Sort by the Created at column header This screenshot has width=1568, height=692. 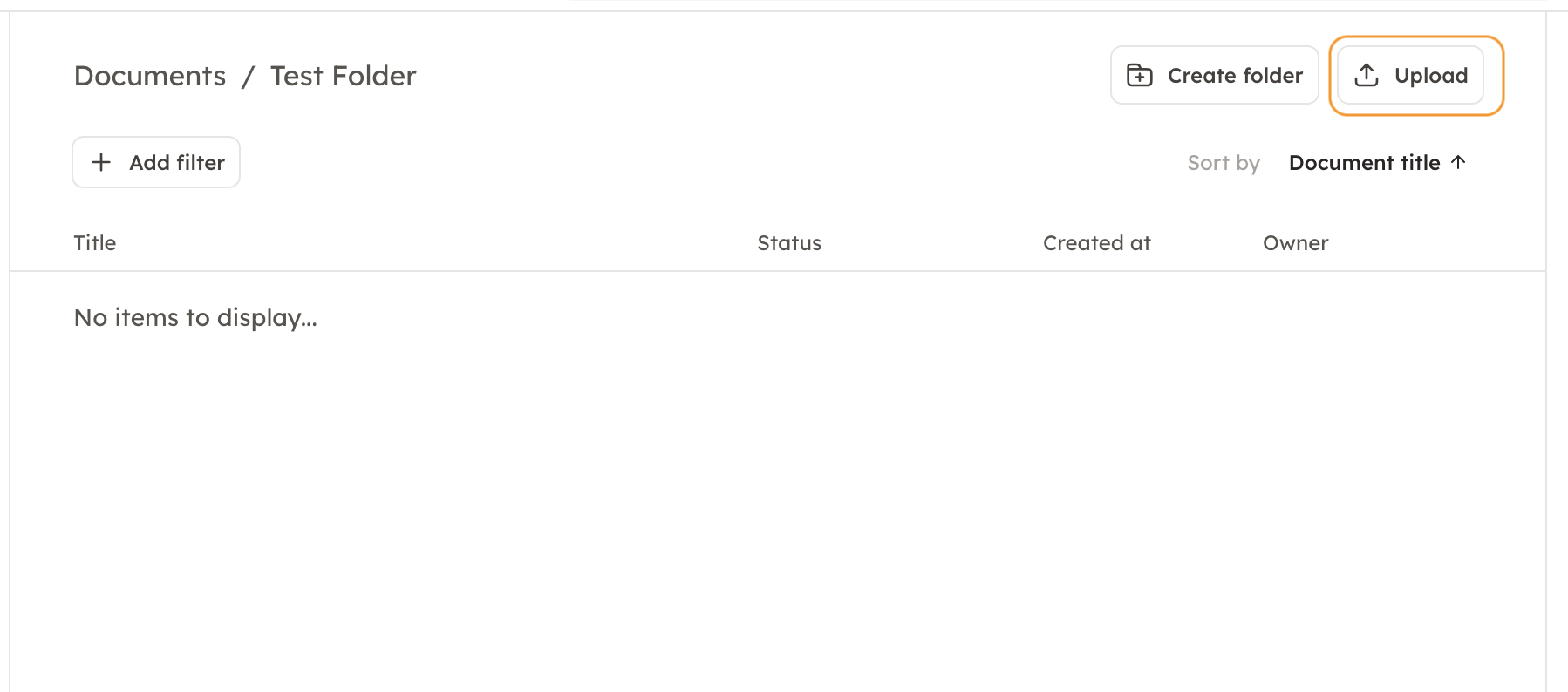click(1096, 243)
